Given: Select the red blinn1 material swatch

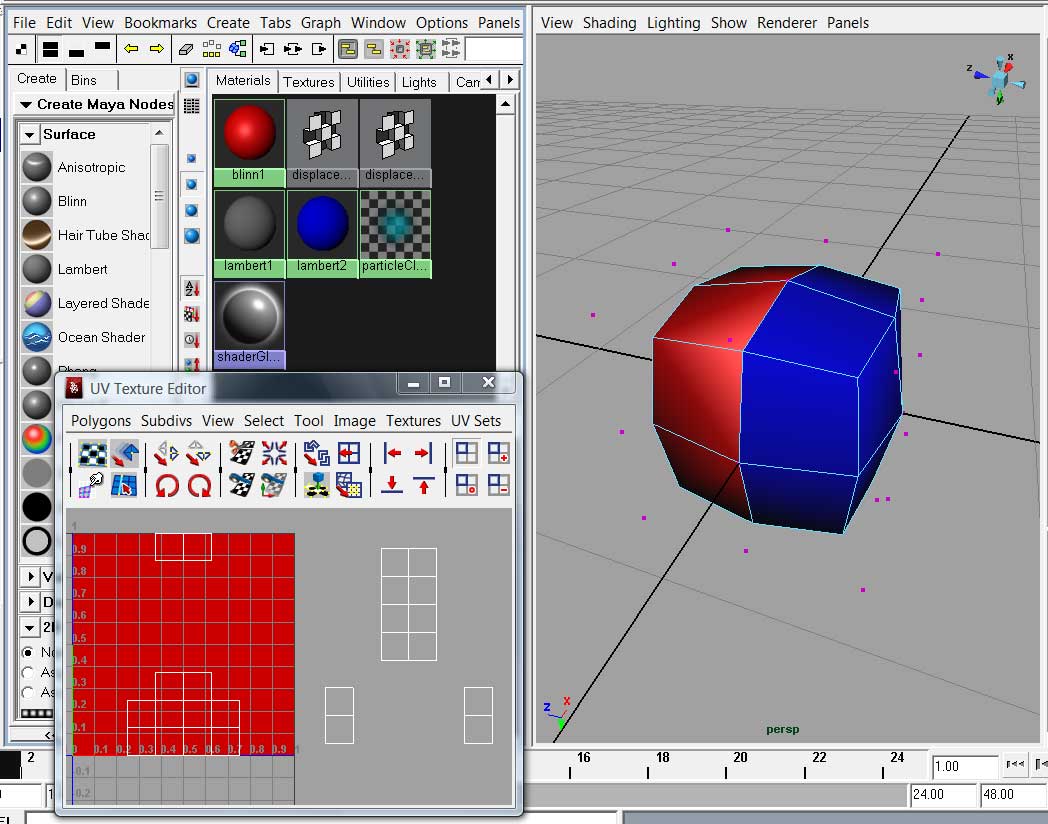Looking at the screenshot, I should tap(249, 142).
